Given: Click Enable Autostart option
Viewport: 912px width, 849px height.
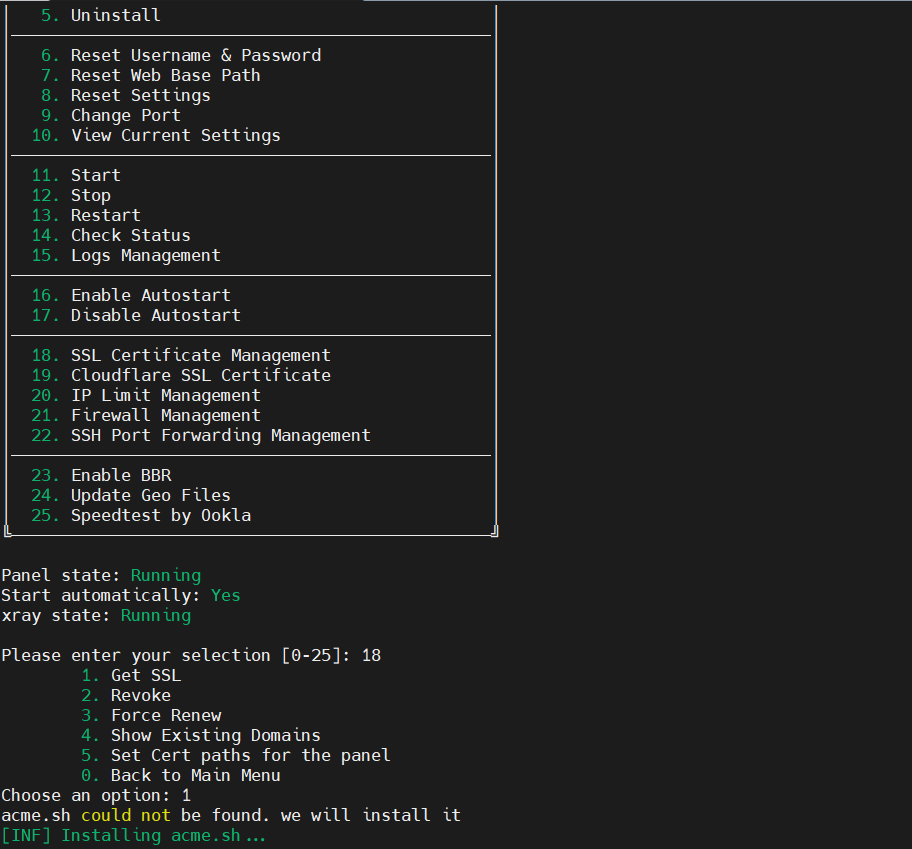Looking at the screenshot, I should point(150,295).
